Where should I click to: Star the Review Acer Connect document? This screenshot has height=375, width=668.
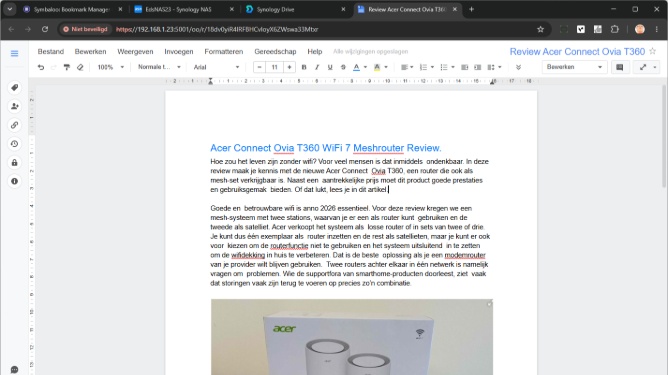click(652, 51)
